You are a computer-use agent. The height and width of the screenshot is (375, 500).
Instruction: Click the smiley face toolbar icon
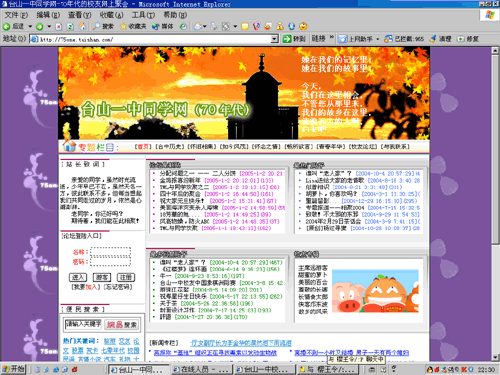coord(303,26)
